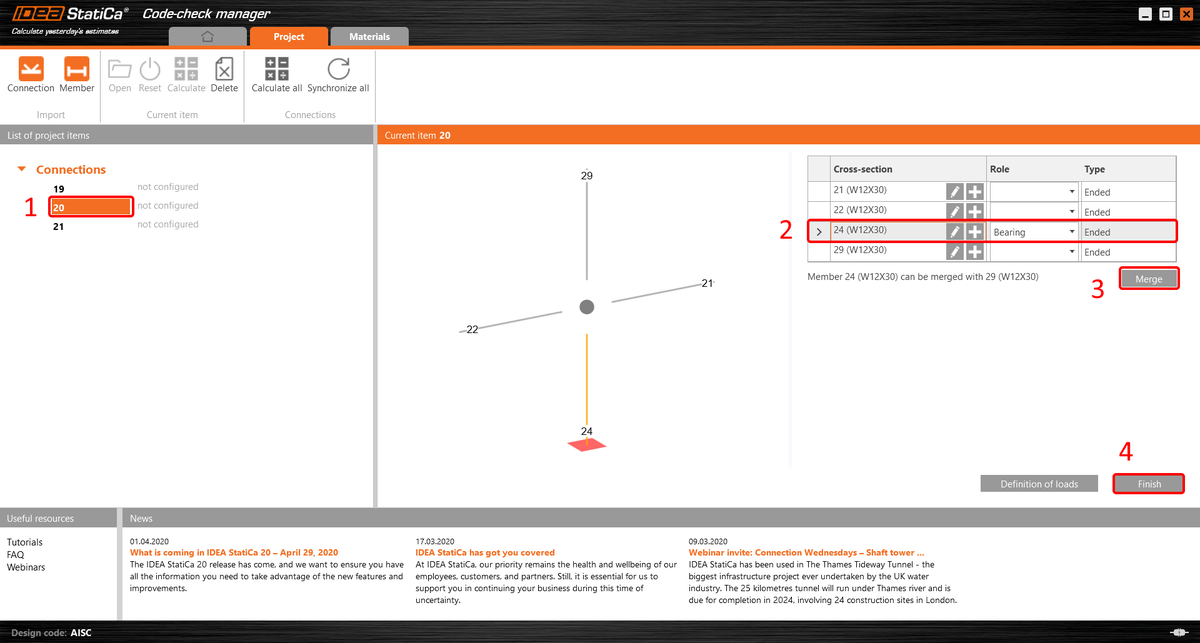1200x643 pixels.
Task: Click the home tab house icon
Action: click(207, 35)
